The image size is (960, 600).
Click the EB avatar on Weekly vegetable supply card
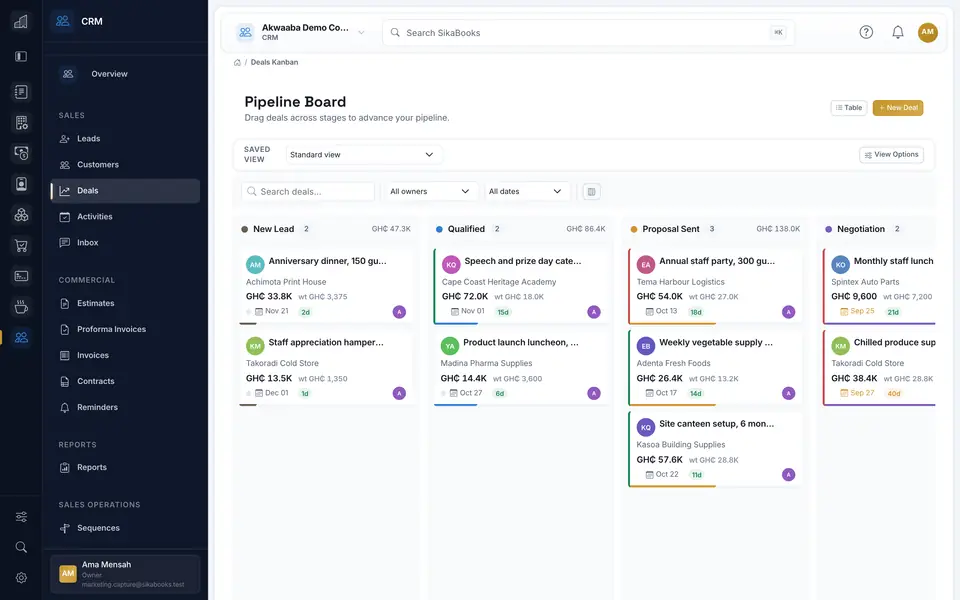(x=646, y=346)
